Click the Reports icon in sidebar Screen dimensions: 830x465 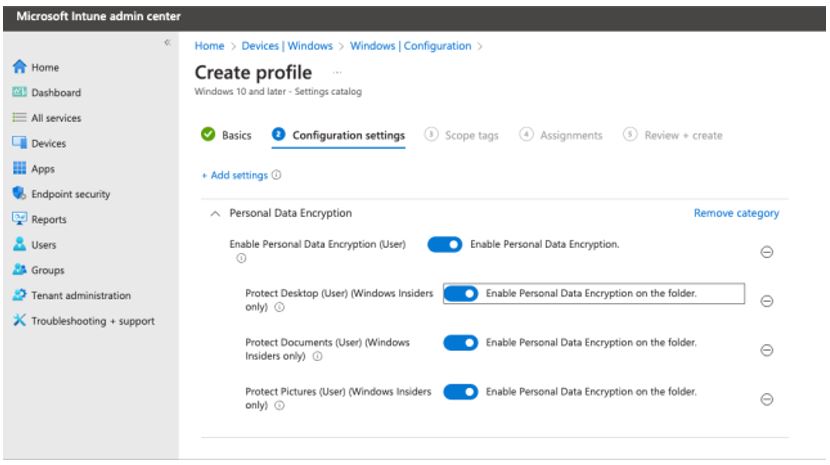tap(20, 218)
